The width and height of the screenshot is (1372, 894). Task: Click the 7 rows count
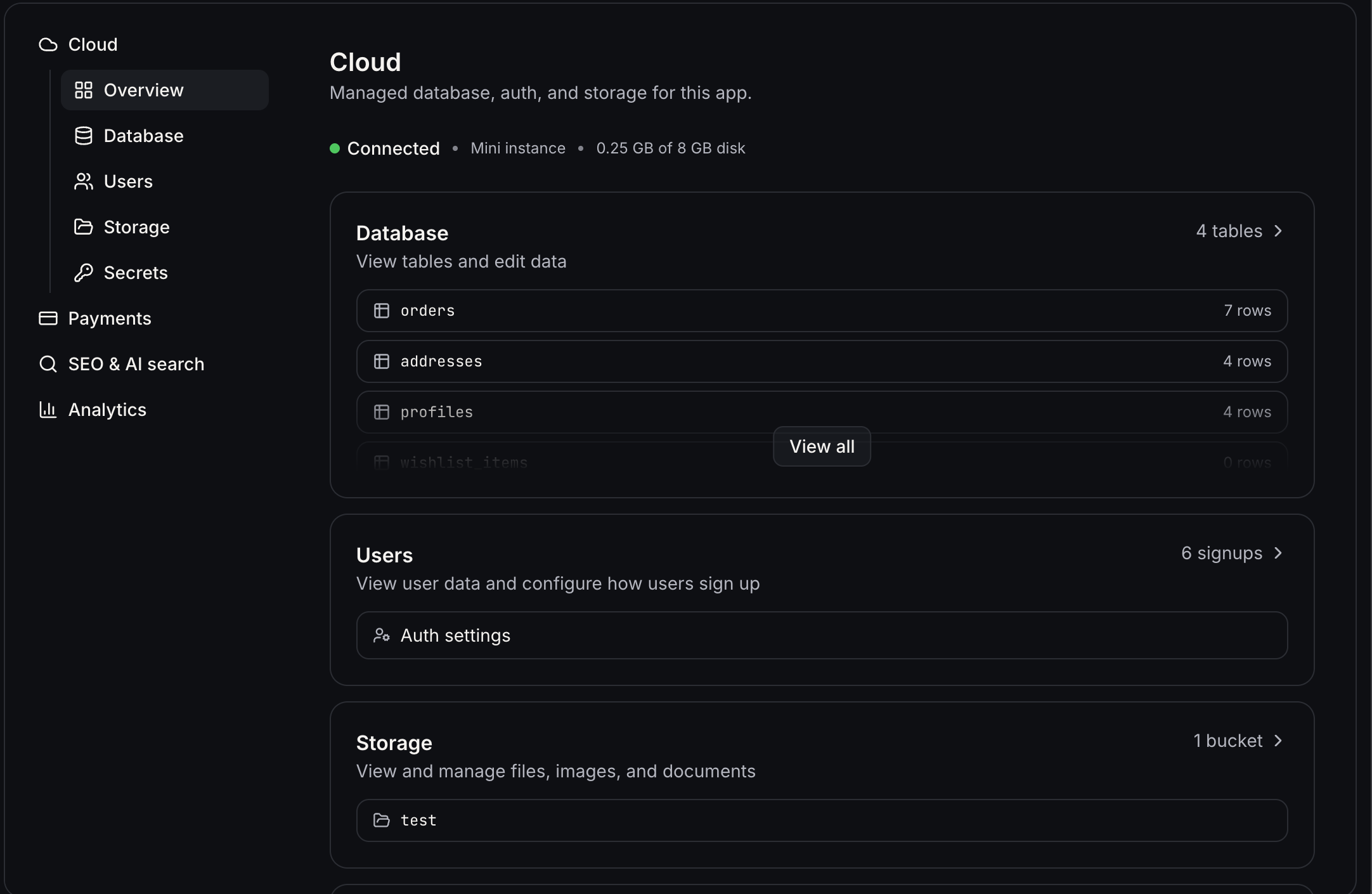(x=1247, y=311)
